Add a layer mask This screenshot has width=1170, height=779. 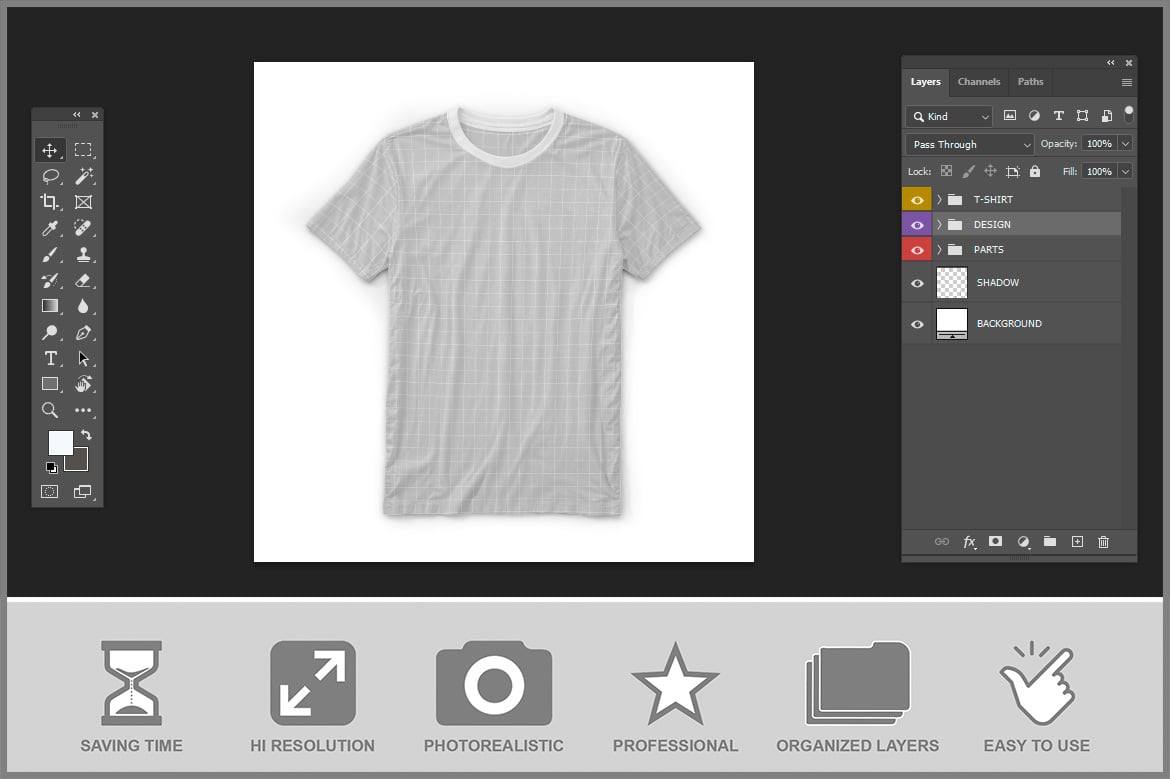point(995,541)
